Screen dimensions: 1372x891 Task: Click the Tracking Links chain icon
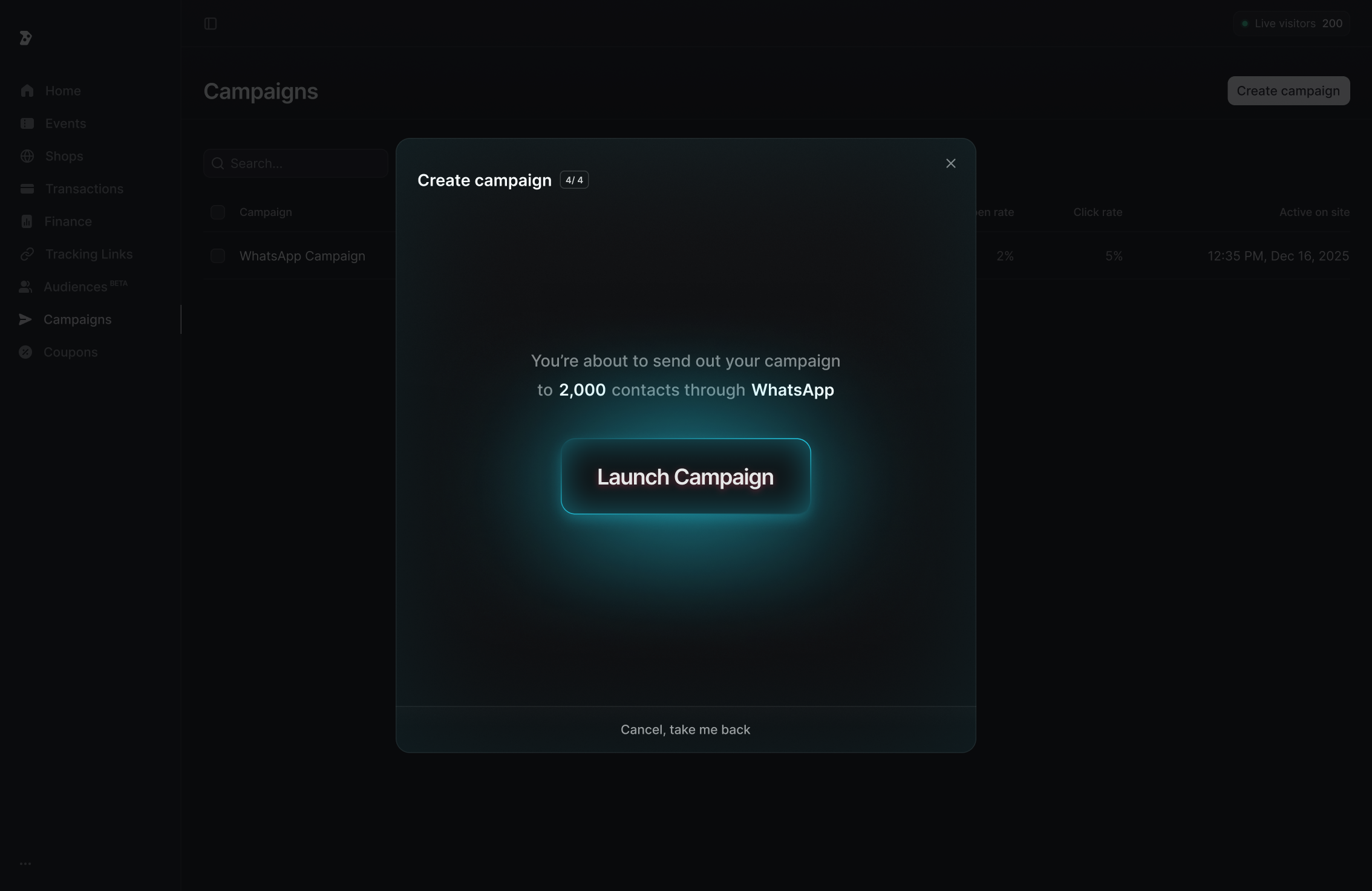(27, 254)
